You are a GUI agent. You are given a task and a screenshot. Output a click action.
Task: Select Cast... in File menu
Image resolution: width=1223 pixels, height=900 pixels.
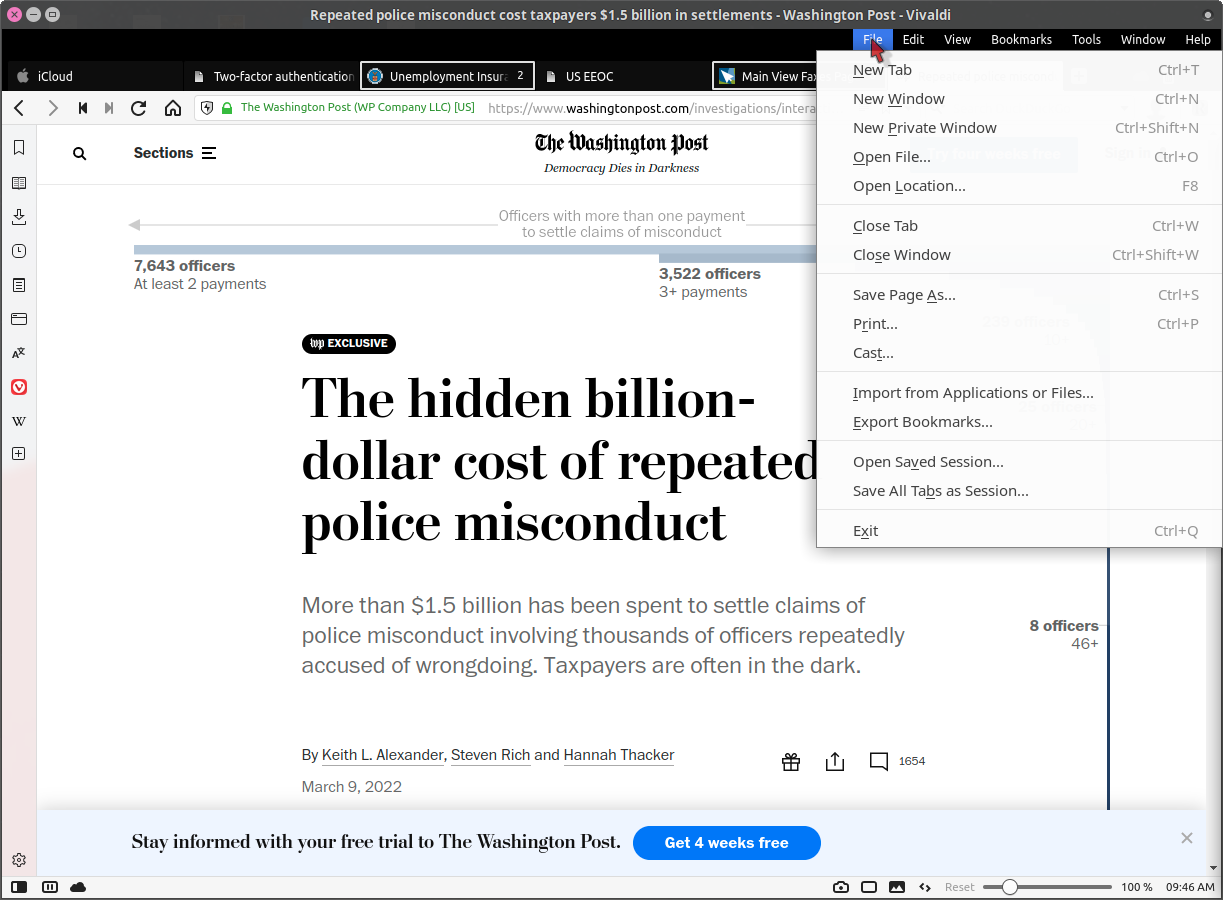[1019, 353]
